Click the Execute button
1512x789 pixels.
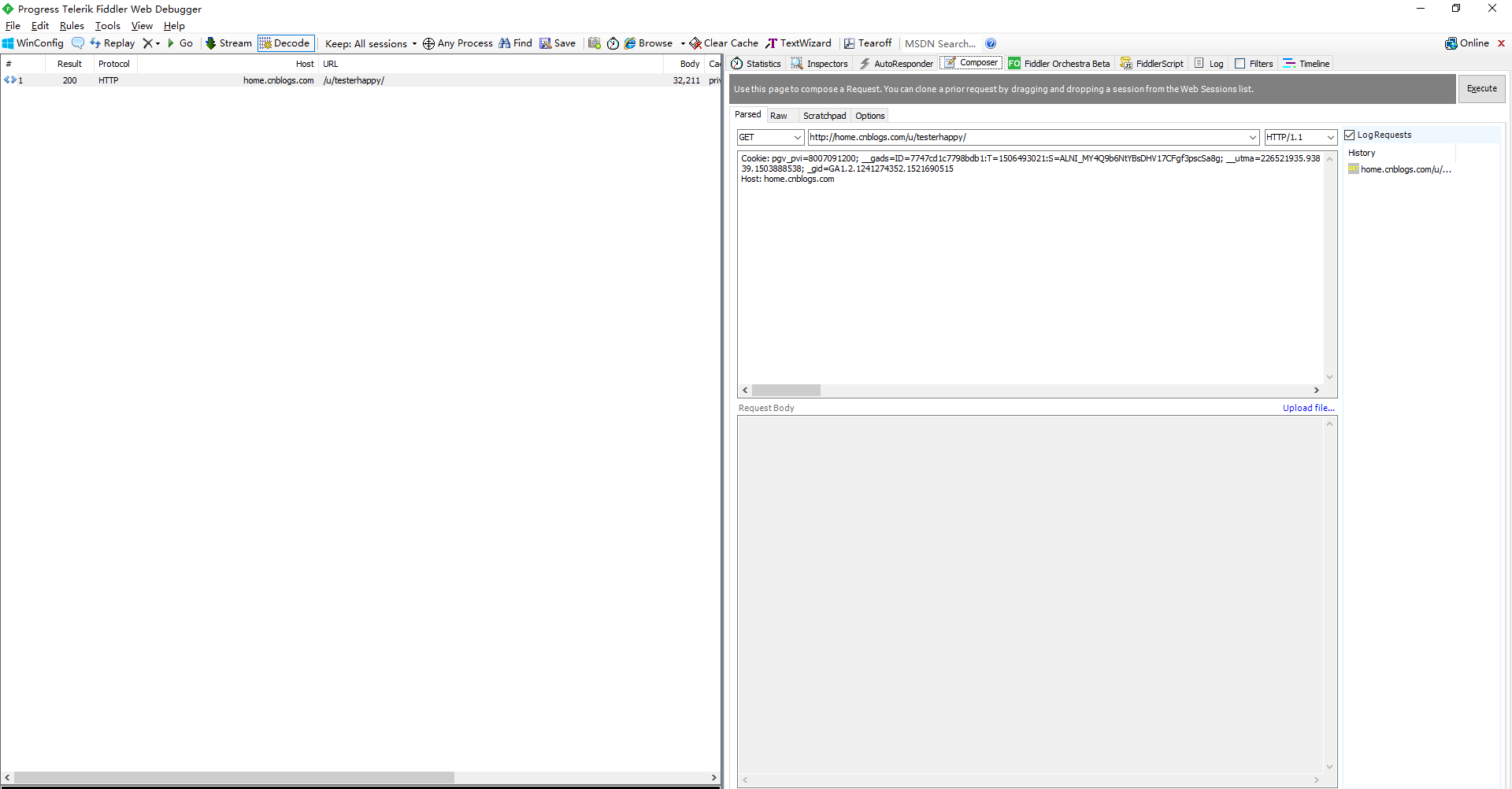click(x=1482, y=89)
